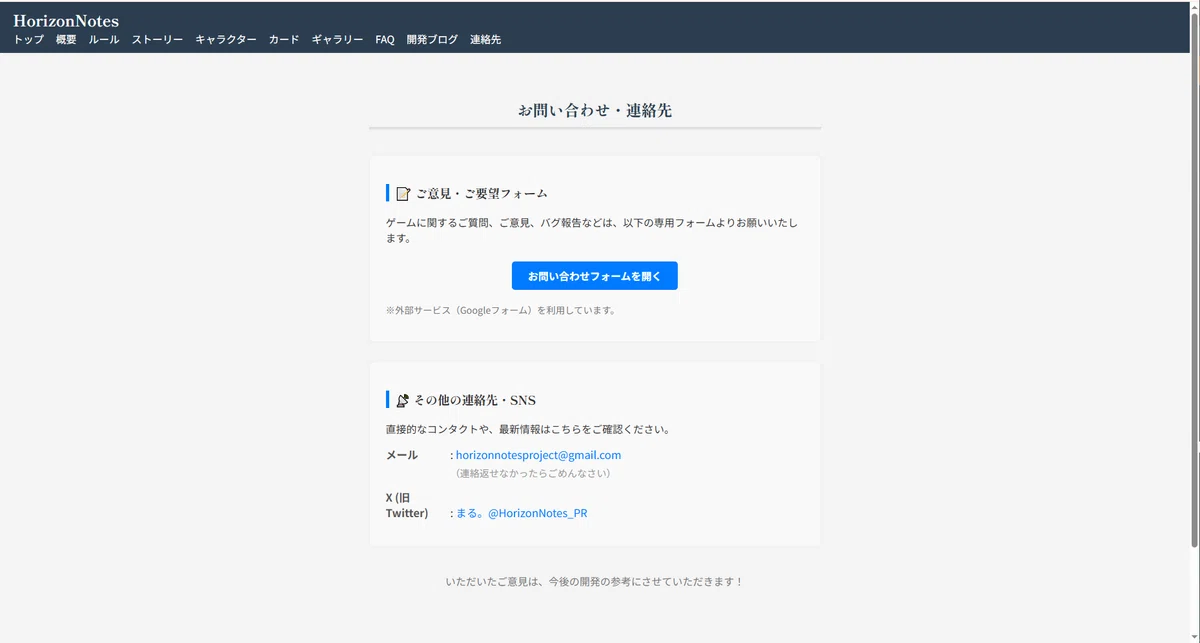The image size is (1200, 643).
Task: Navigate to ストーリー
Action: [157, 40]
